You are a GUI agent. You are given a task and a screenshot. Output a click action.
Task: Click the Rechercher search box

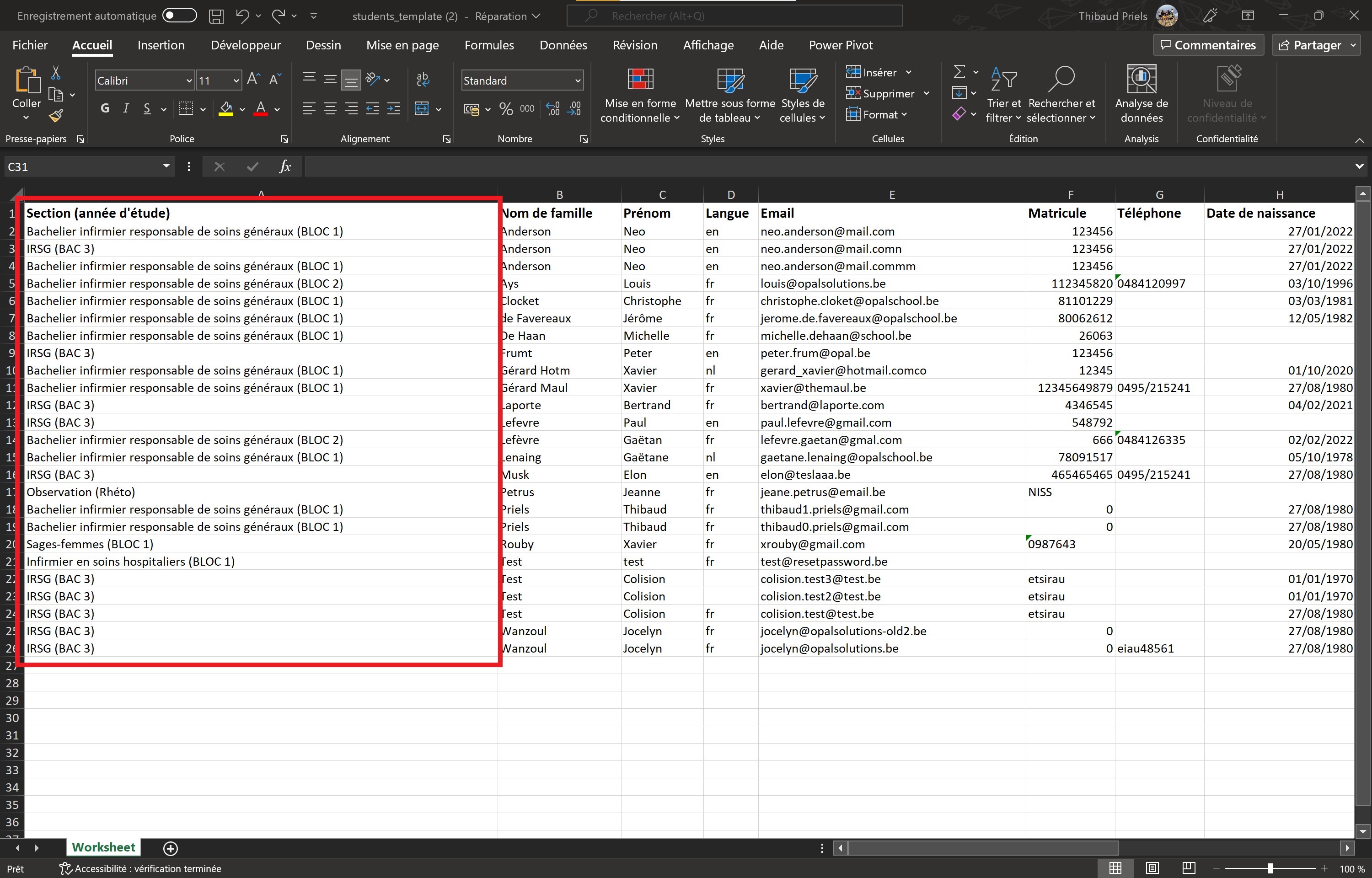(x=735, y=16)
